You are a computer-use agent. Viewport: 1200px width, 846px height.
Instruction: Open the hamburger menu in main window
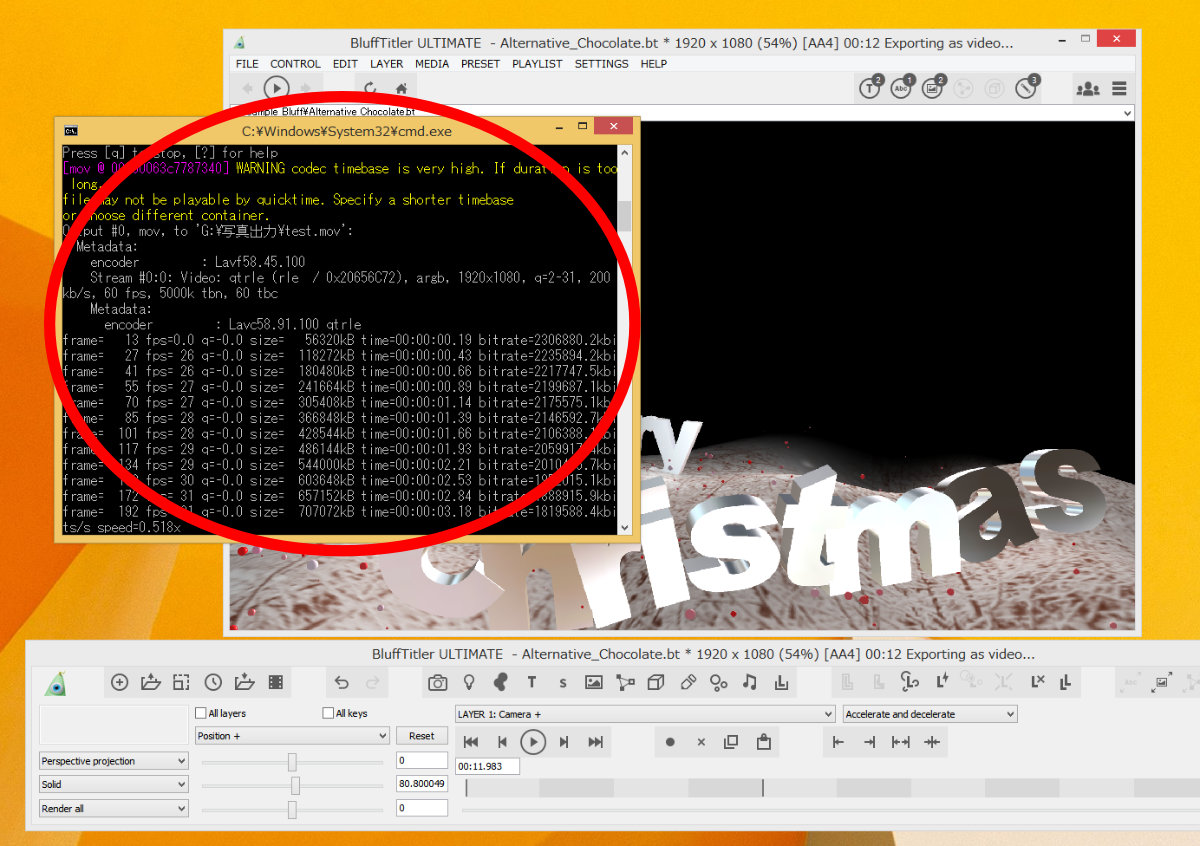[1119, 89]
